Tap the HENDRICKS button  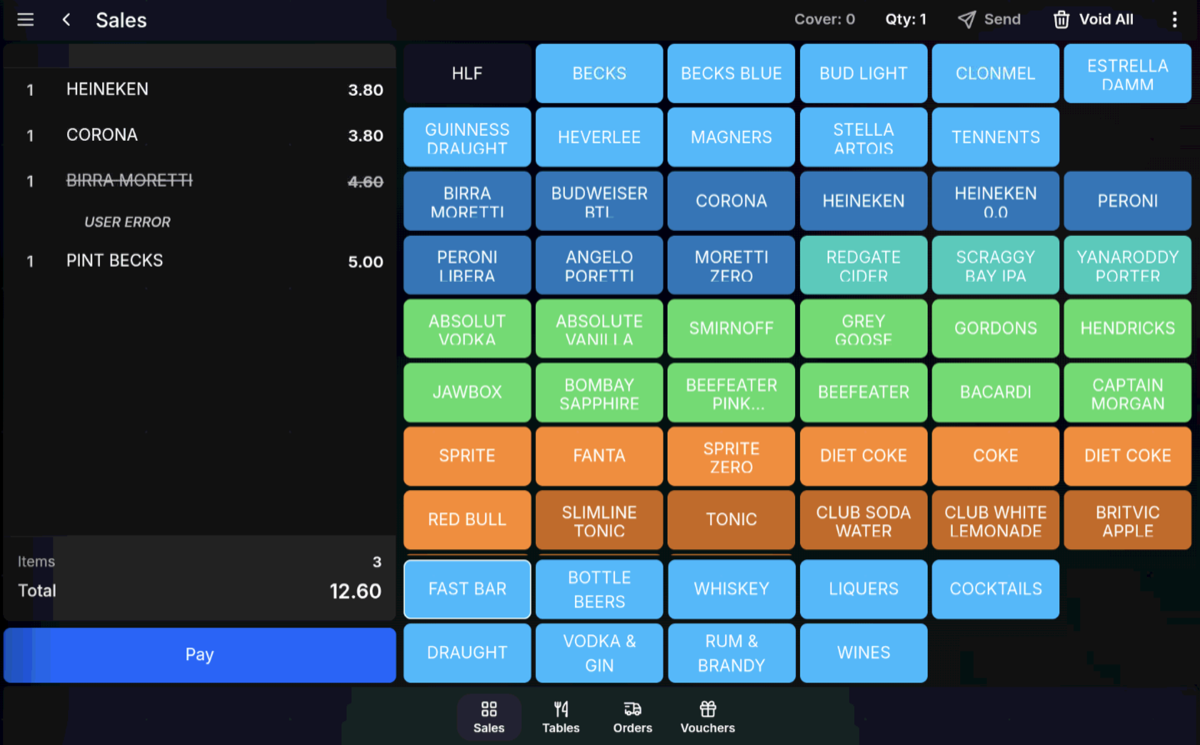point(1127,329)
